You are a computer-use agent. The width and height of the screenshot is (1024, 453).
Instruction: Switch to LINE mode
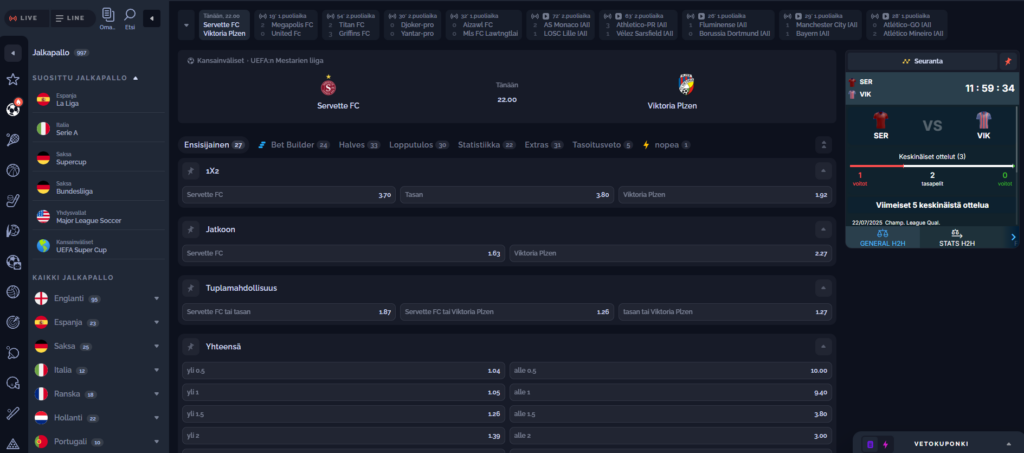[71, 18]
